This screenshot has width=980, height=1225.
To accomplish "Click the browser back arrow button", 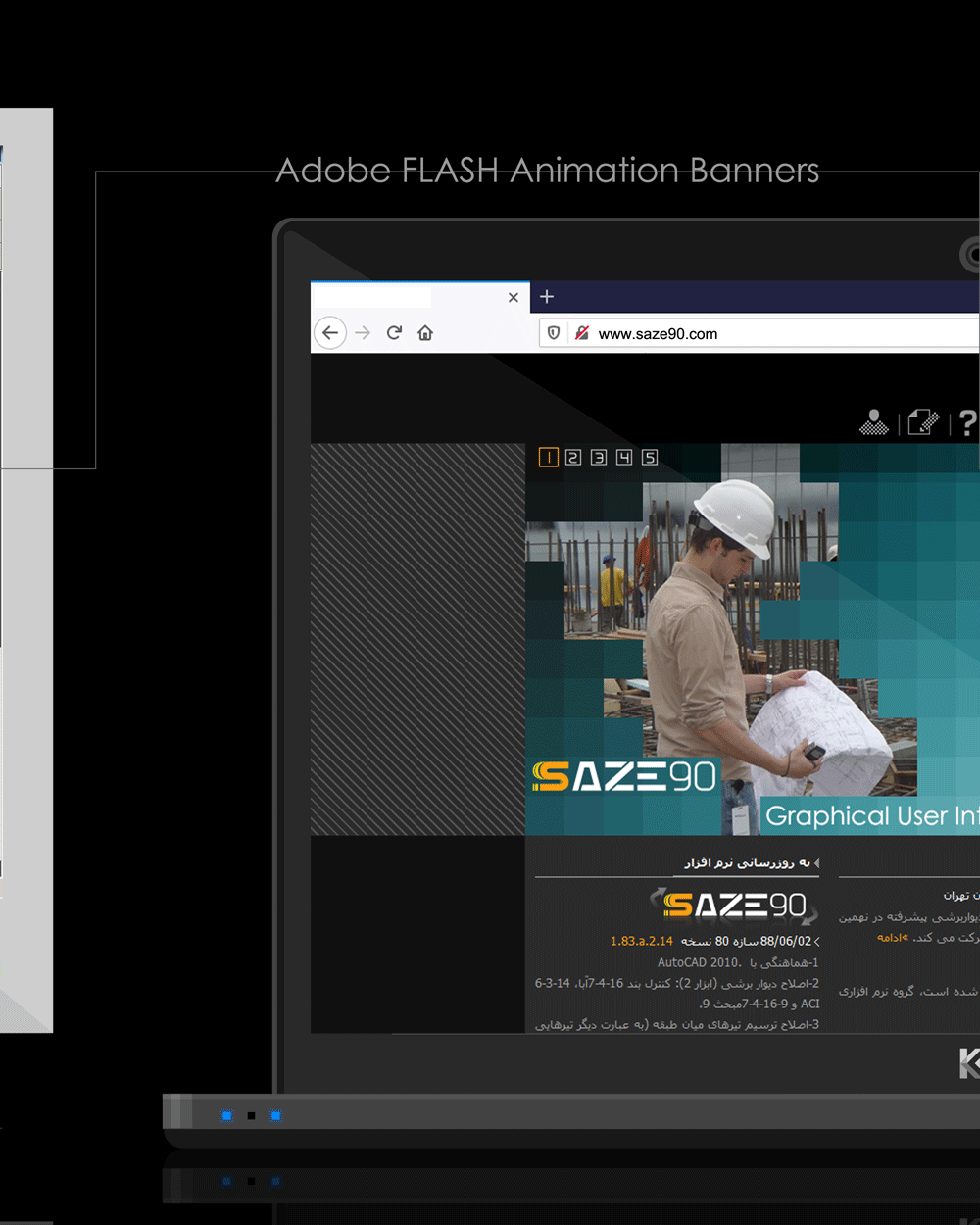I will coord(330,333).
